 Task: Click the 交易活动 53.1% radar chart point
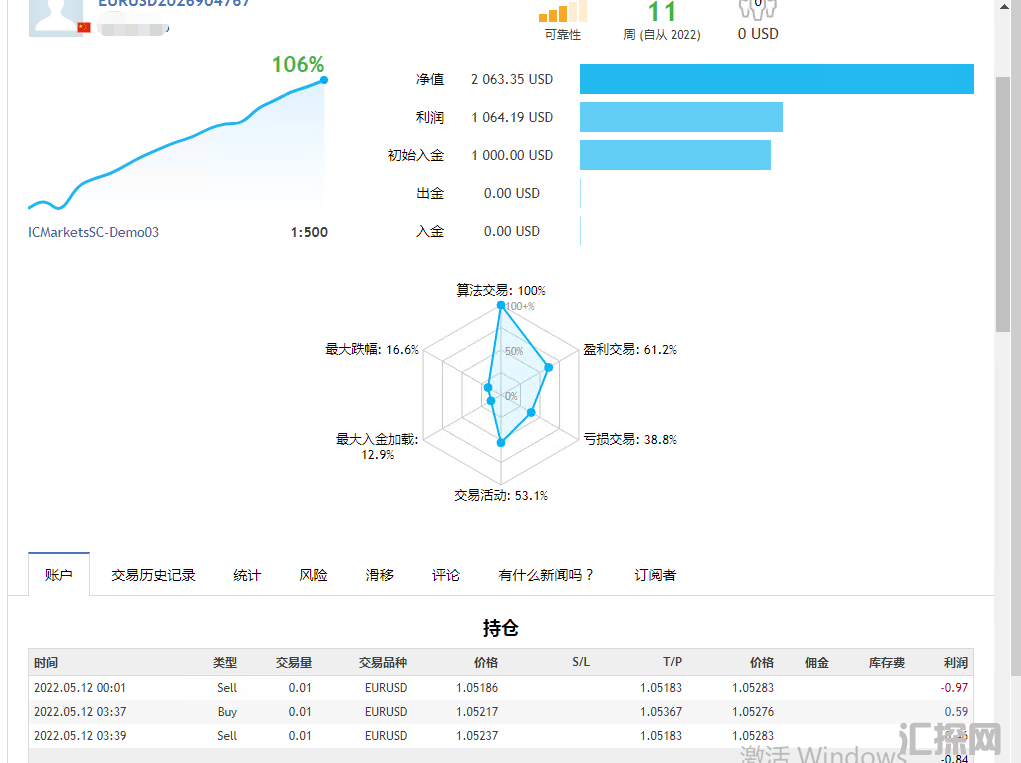(501, 442)
